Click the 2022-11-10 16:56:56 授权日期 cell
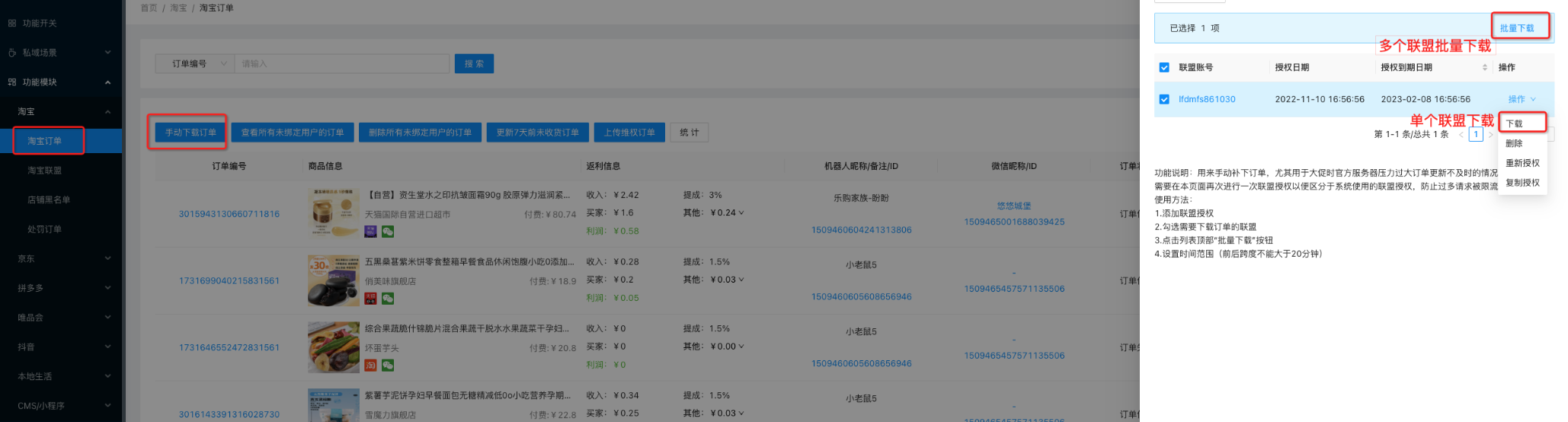Screen dimensions: 1568x422 pos(1320,99)
